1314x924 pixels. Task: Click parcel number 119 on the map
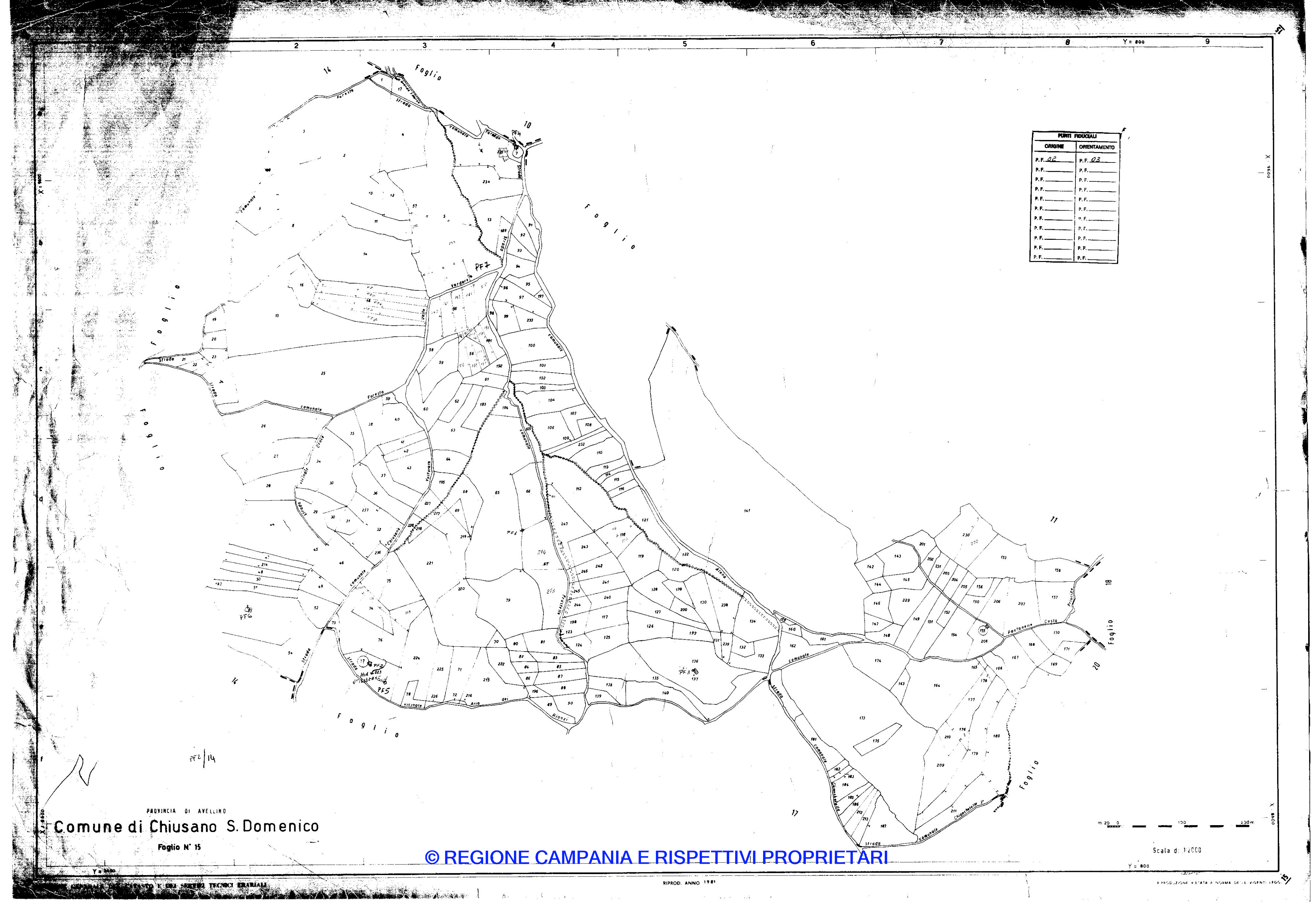coord(640,556)
